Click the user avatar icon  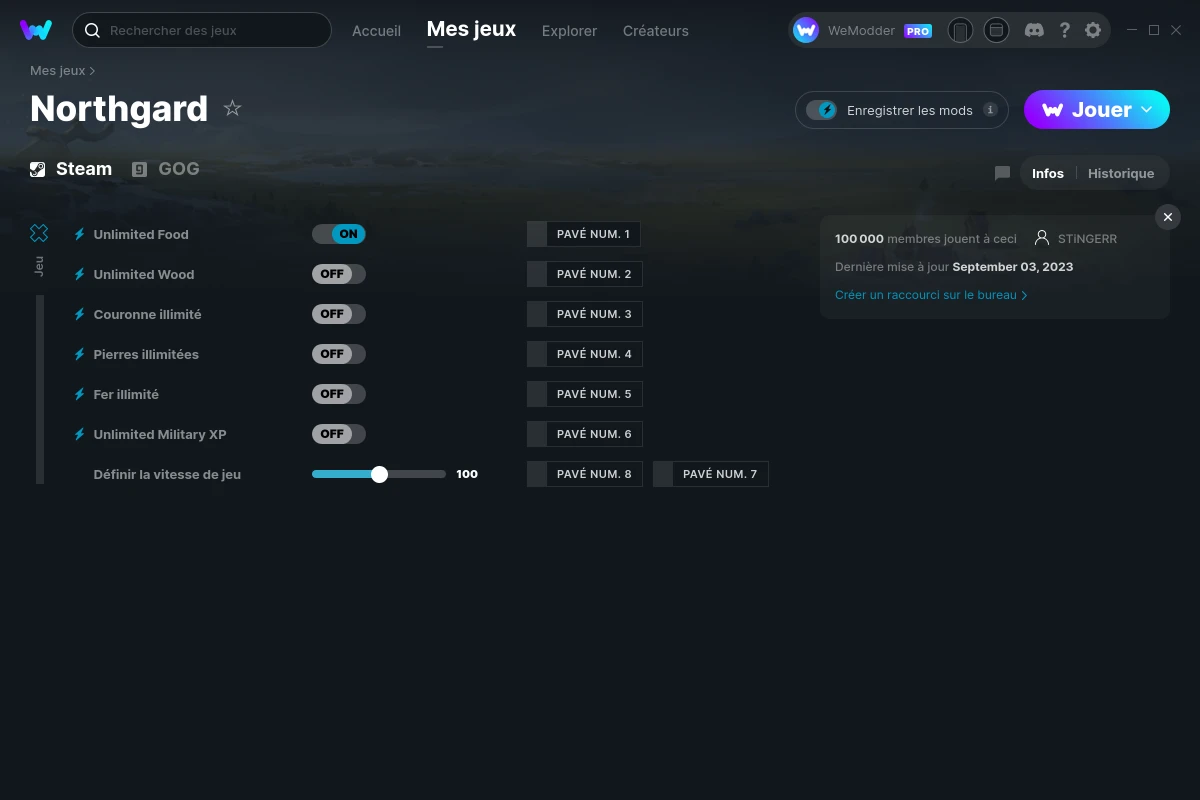(x=806, y=30)
